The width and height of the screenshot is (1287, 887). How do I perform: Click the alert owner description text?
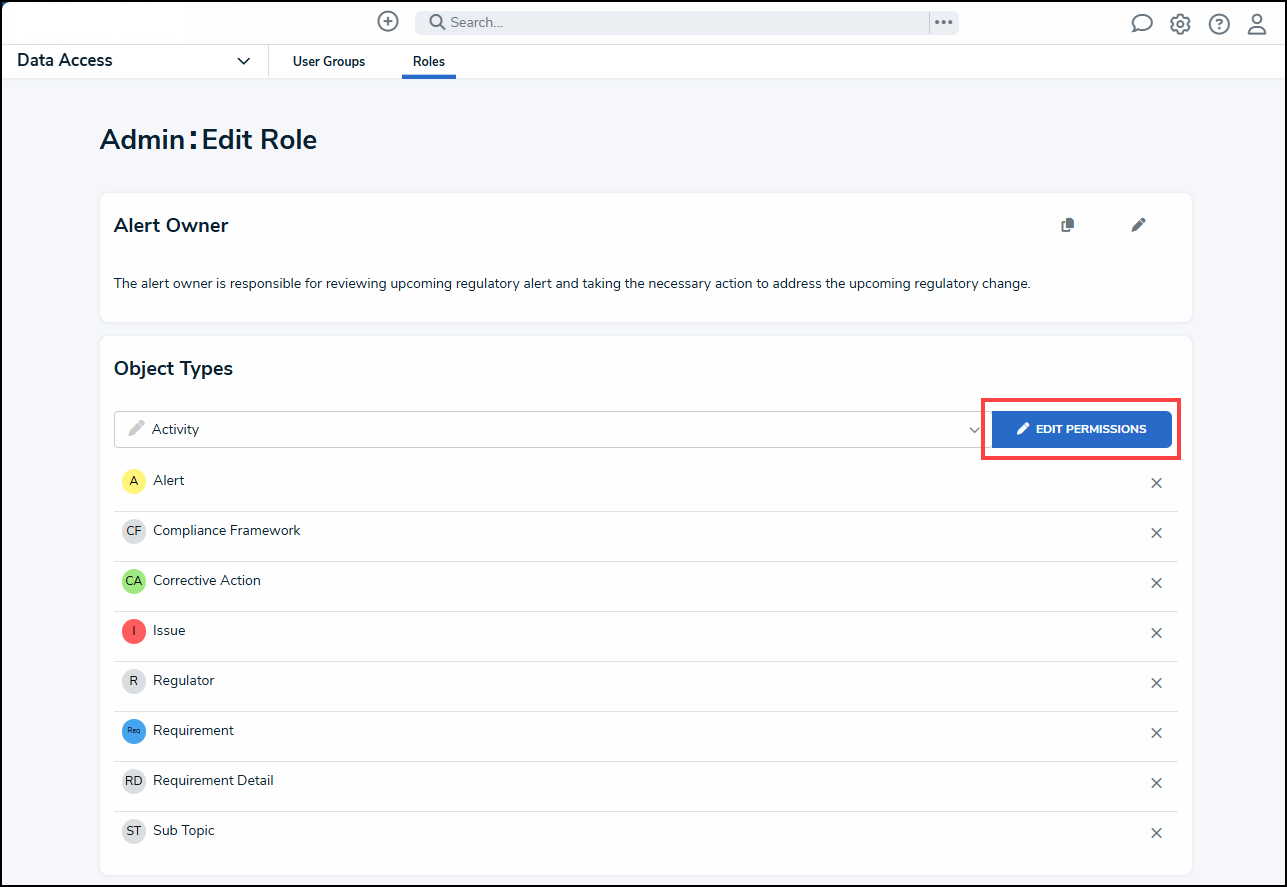[572, 284]
